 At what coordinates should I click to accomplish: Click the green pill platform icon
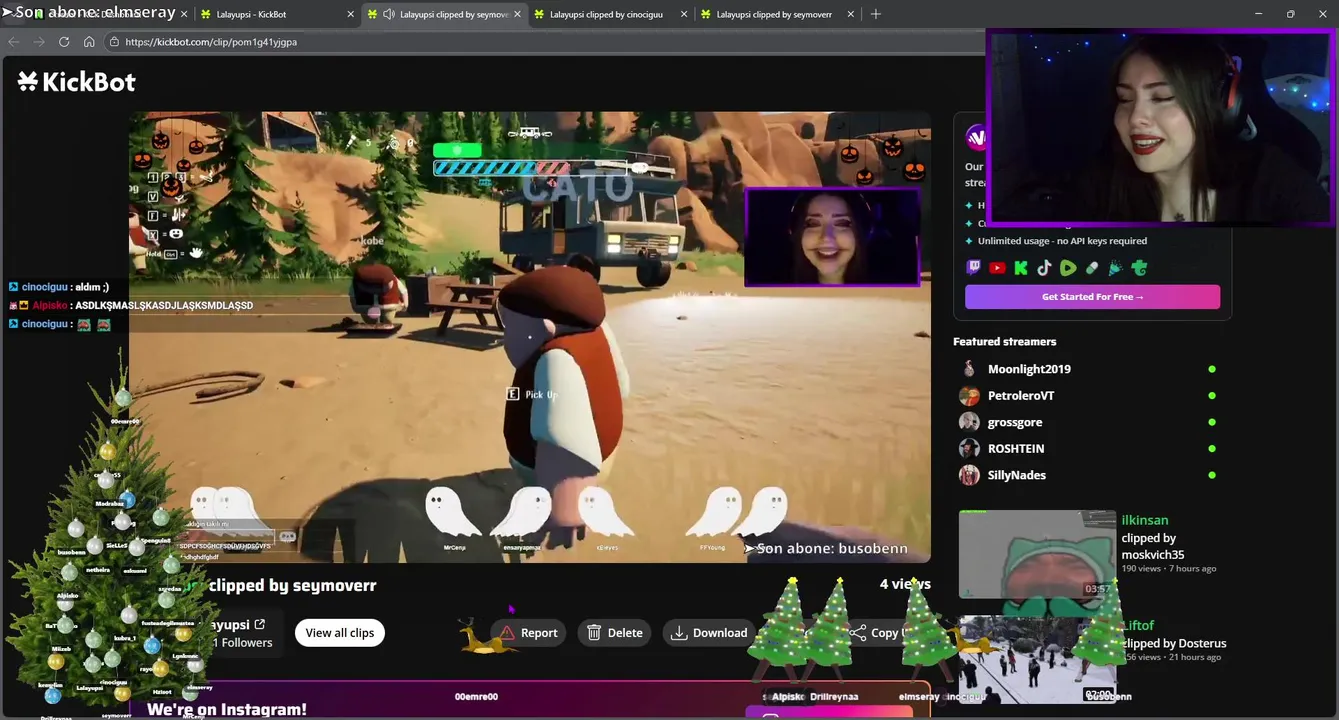point(1092,268)
